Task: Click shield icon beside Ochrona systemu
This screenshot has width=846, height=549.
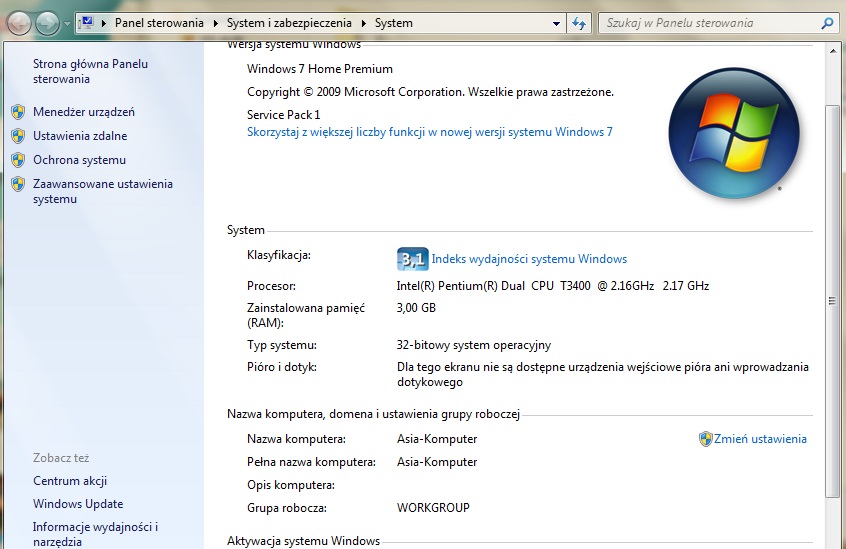Action: point(18,160)
